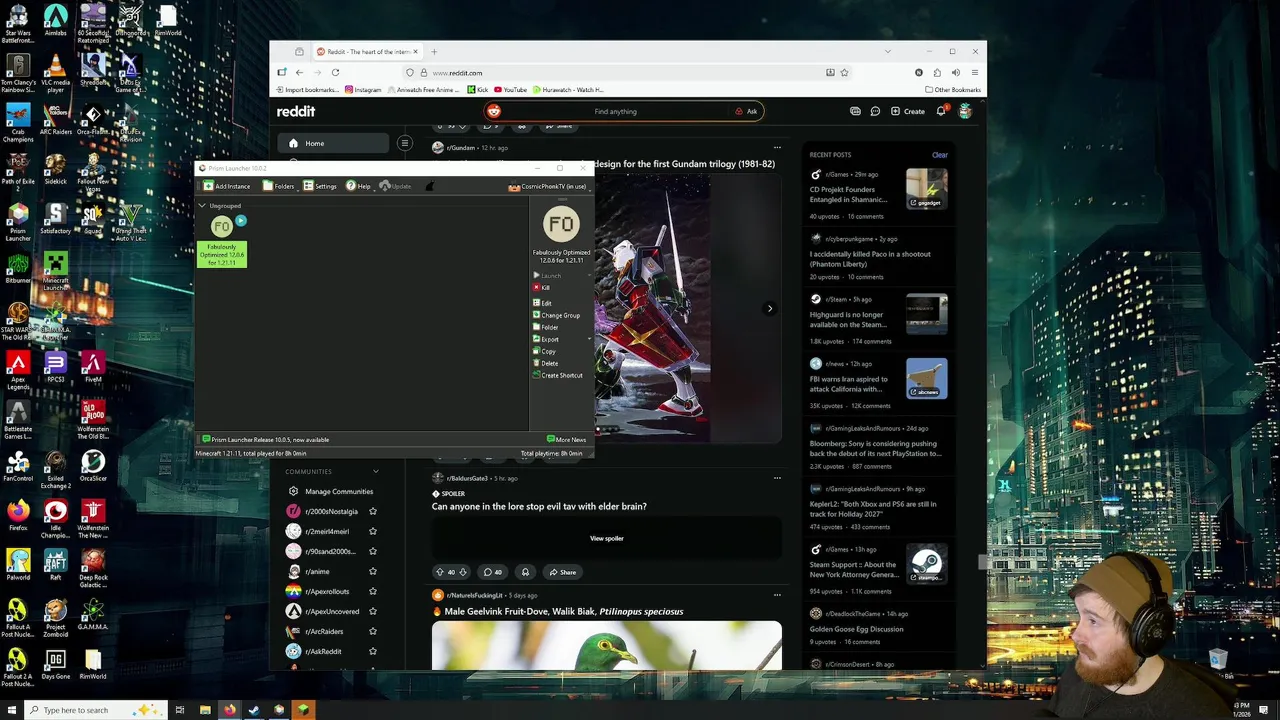Click Create post on reddit
This screenshot has width=1280, height=720.
coord(908,111)
